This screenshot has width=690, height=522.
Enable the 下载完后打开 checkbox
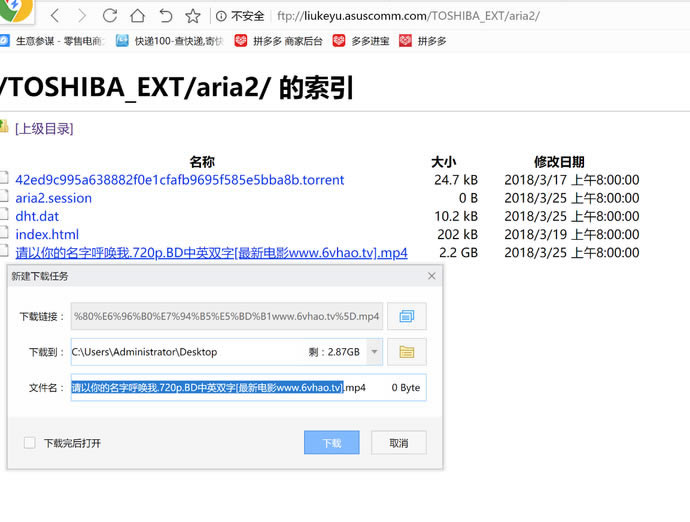pyautogui.click(x=29, y=442)
